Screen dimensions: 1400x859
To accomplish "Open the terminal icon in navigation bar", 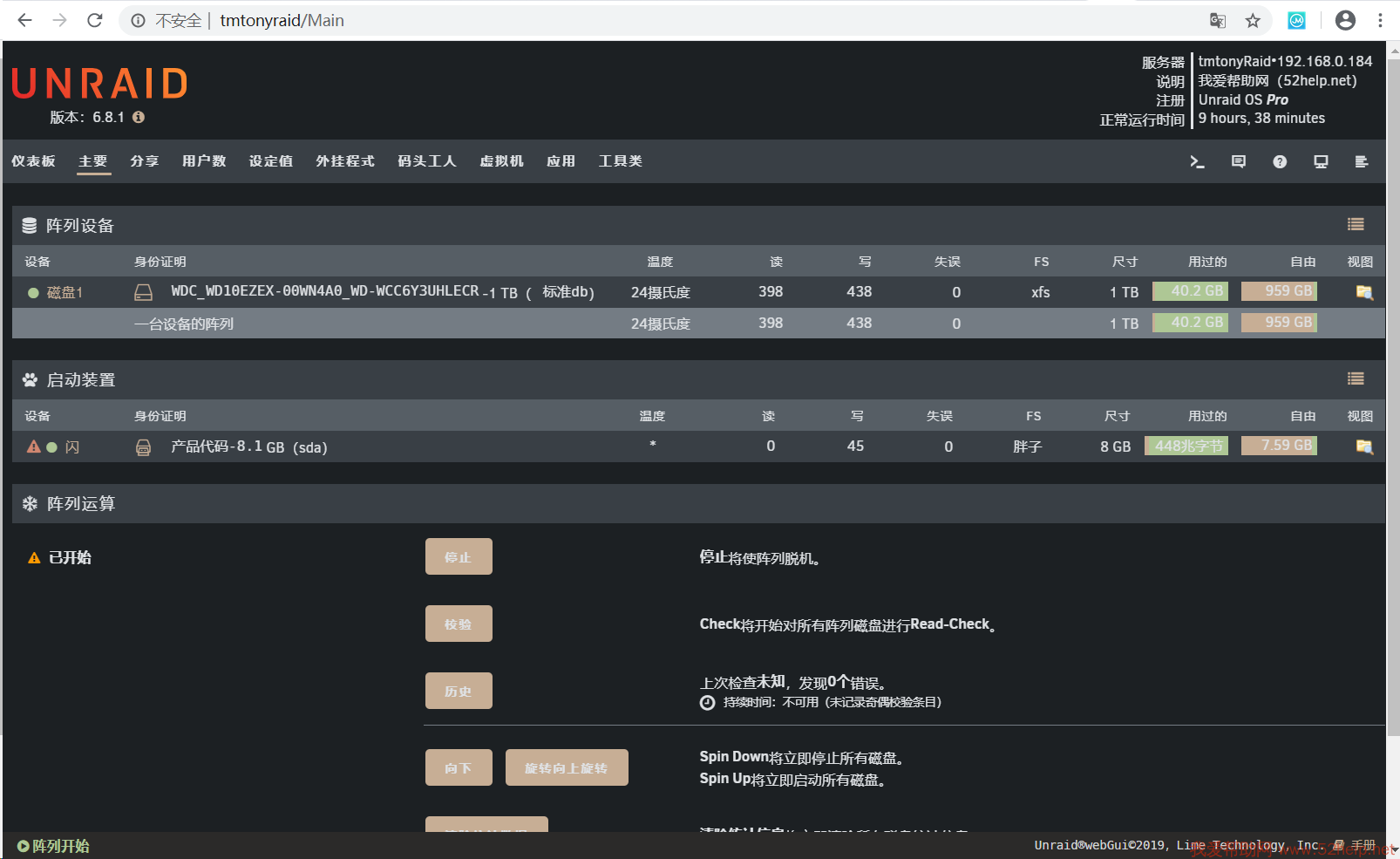I will coord(1197,161).
